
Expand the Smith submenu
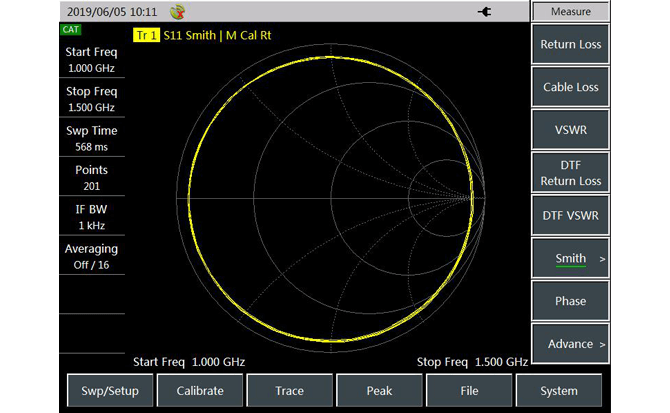click(x=570, y=259)
